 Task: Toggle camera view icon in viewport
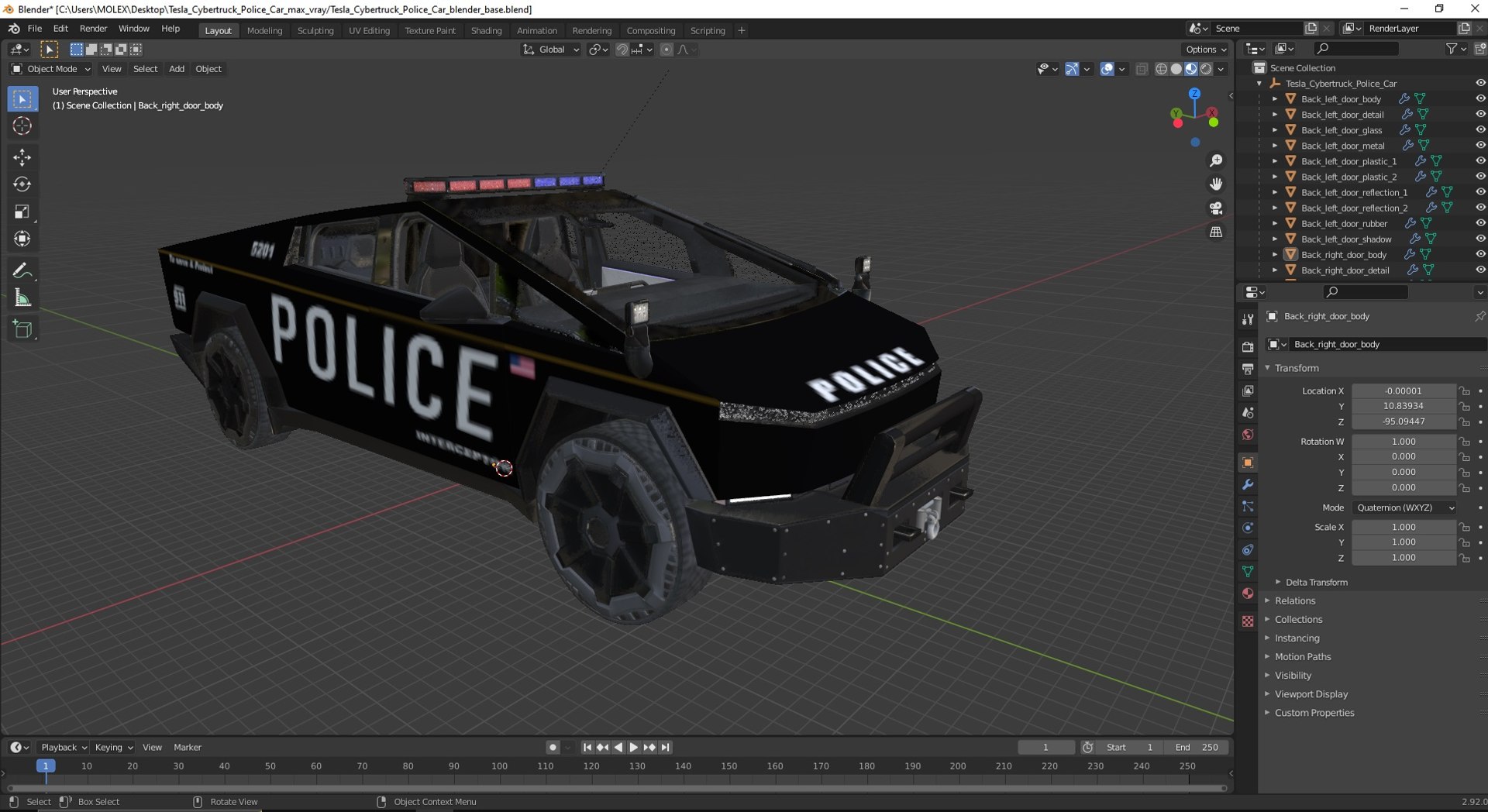(1216, 208)
